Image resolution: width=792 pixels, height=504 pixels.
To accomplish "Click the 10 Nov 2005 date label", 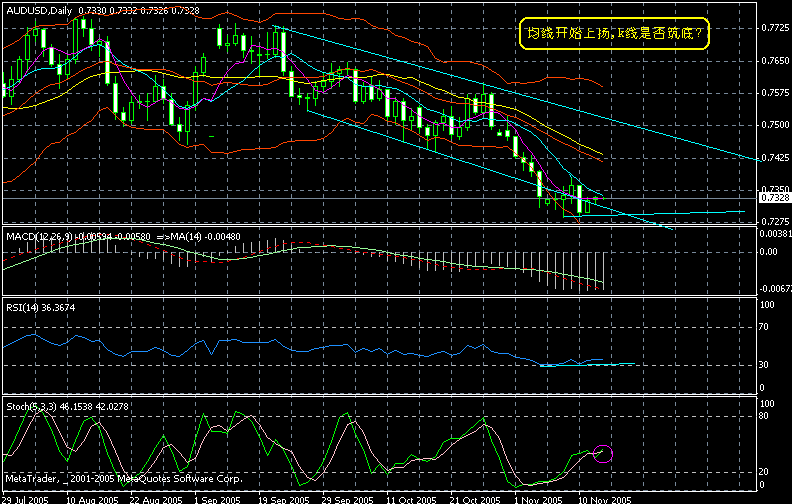I will pyautogui.click(x=604, y=496).
